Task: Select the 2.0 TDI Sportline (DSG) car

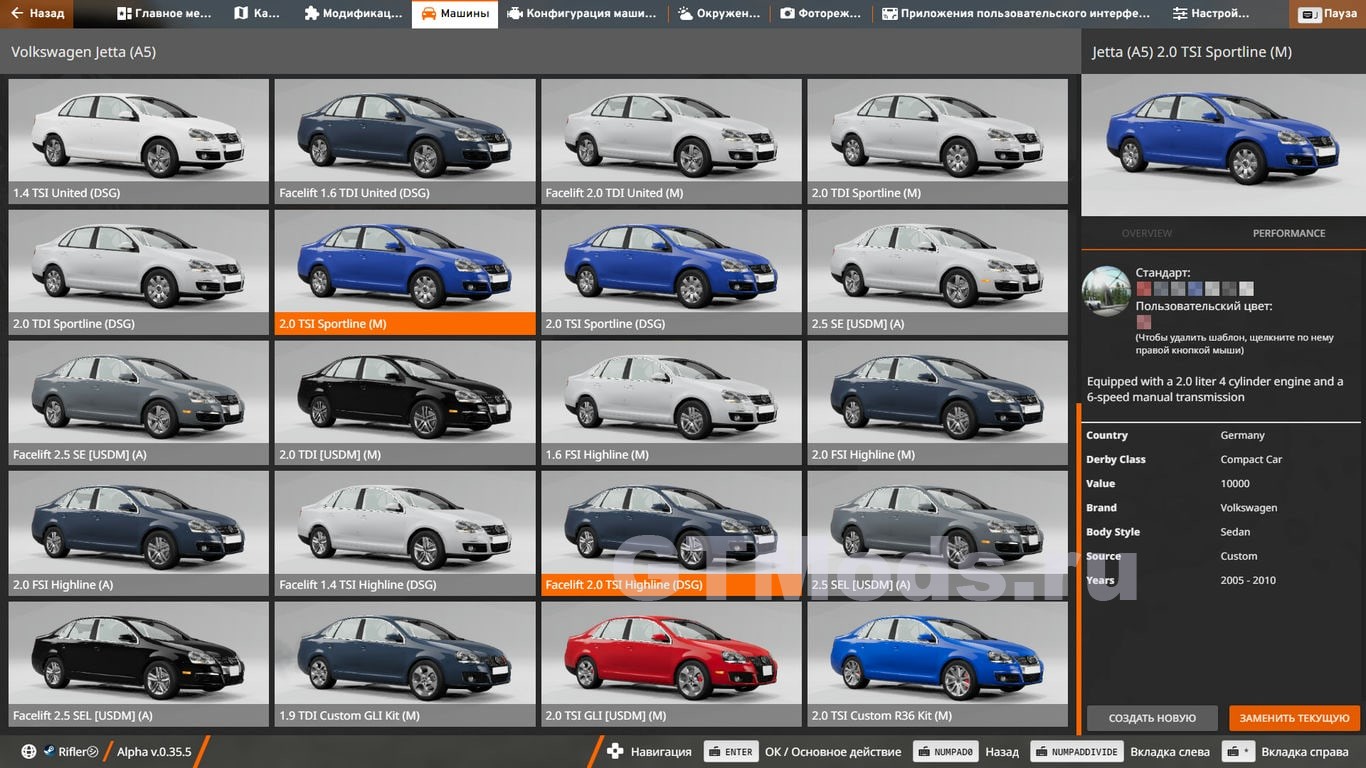Action: 139,272
